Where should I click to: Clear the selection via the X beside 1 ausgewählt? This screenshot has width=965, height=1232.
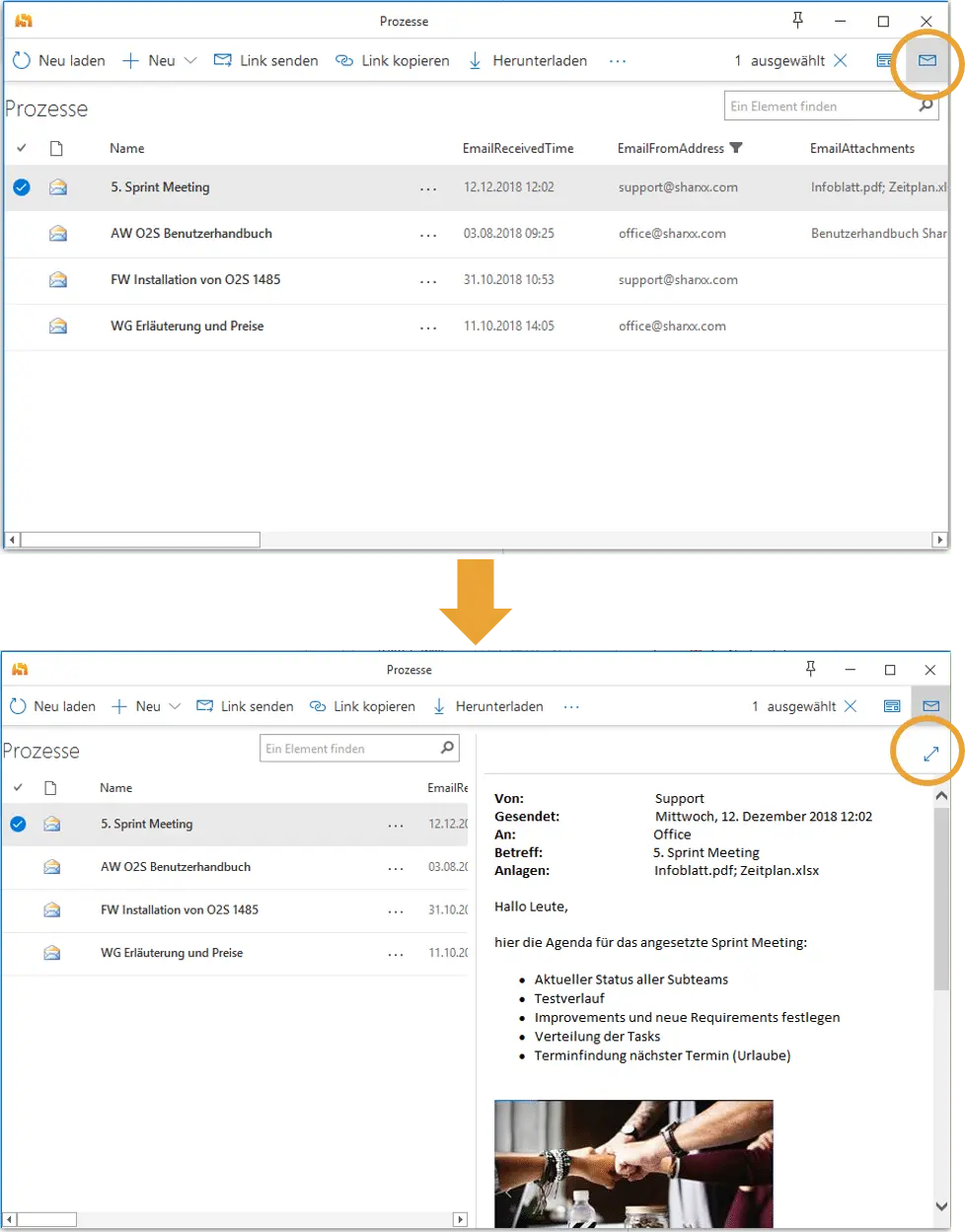840,60
